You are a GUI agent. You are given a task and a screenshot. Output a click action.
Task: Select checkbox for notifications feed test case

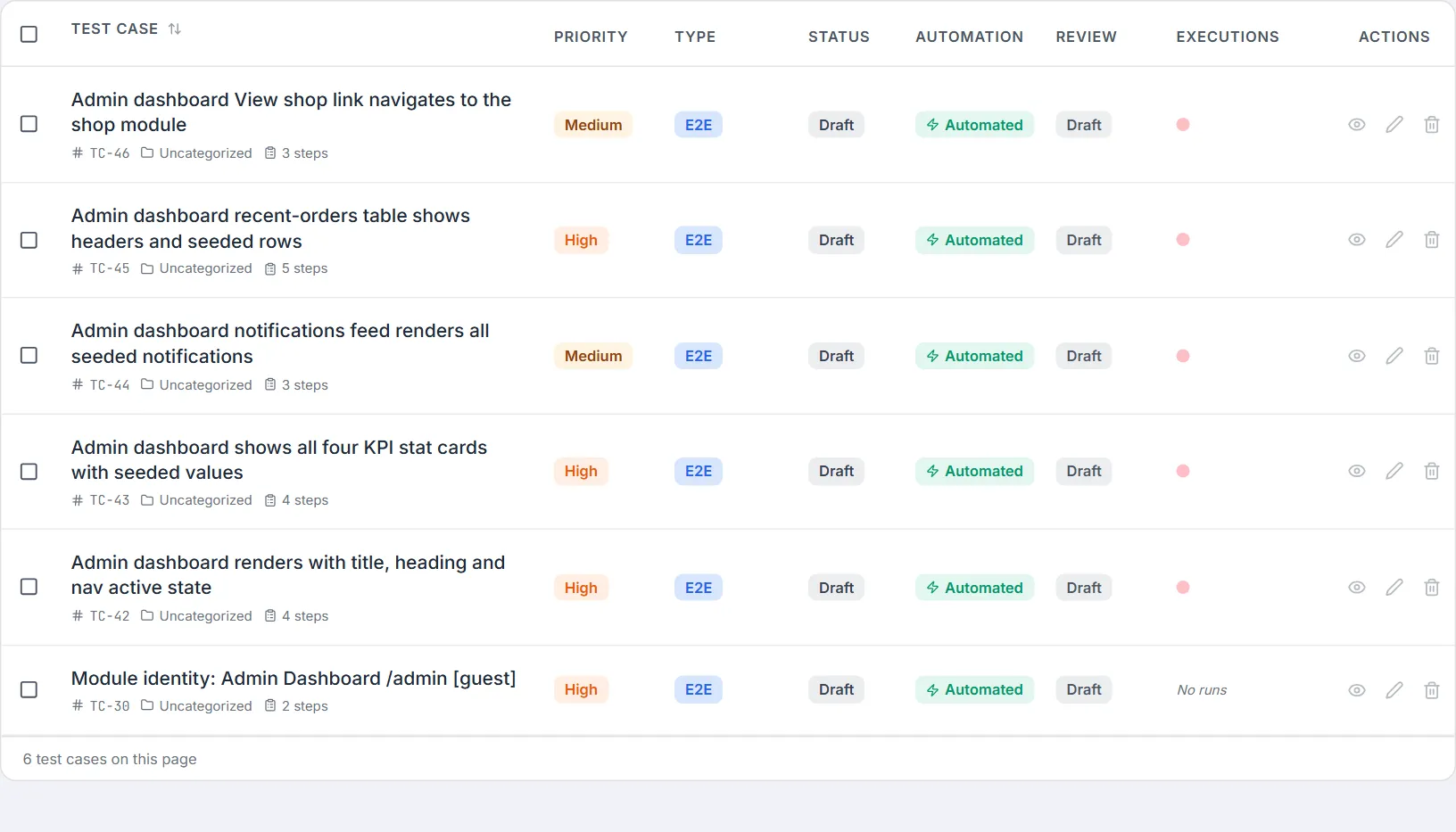[29, 355]
